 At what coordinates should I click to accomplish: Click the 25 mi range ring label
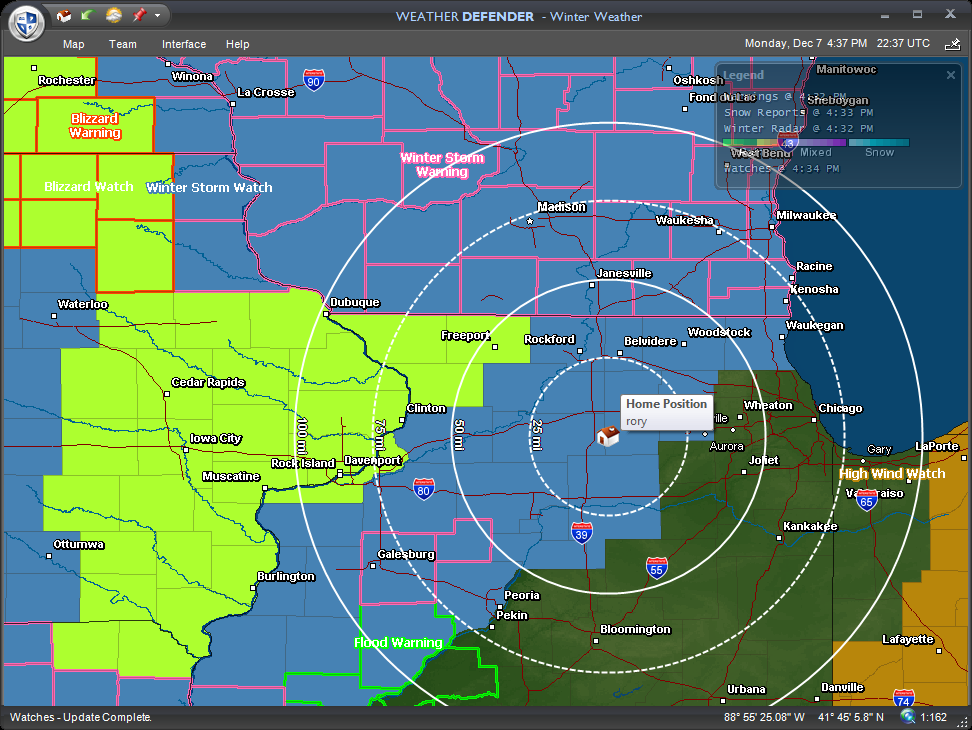[x=537, y=435]
